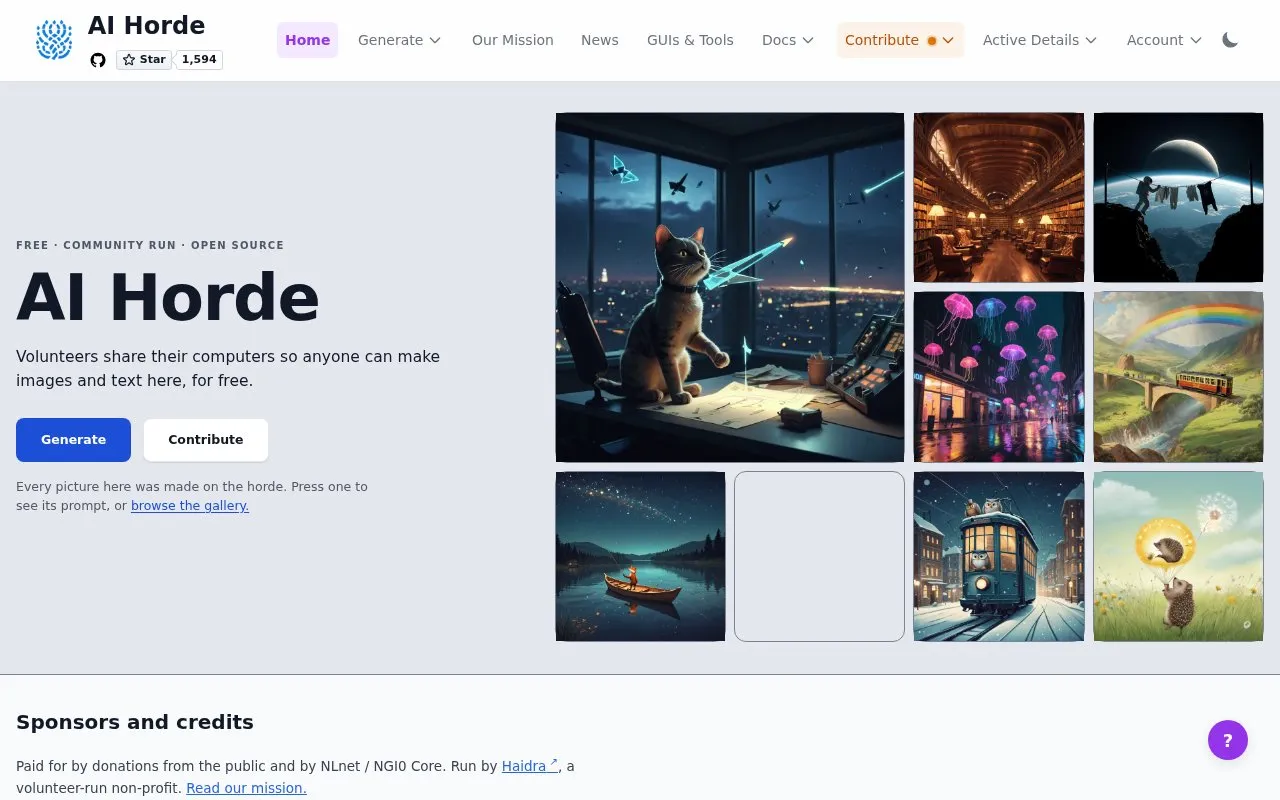Open the rainbow bridge tram image
Viewport: 1280px width, 800px height.
(1178, 377)
